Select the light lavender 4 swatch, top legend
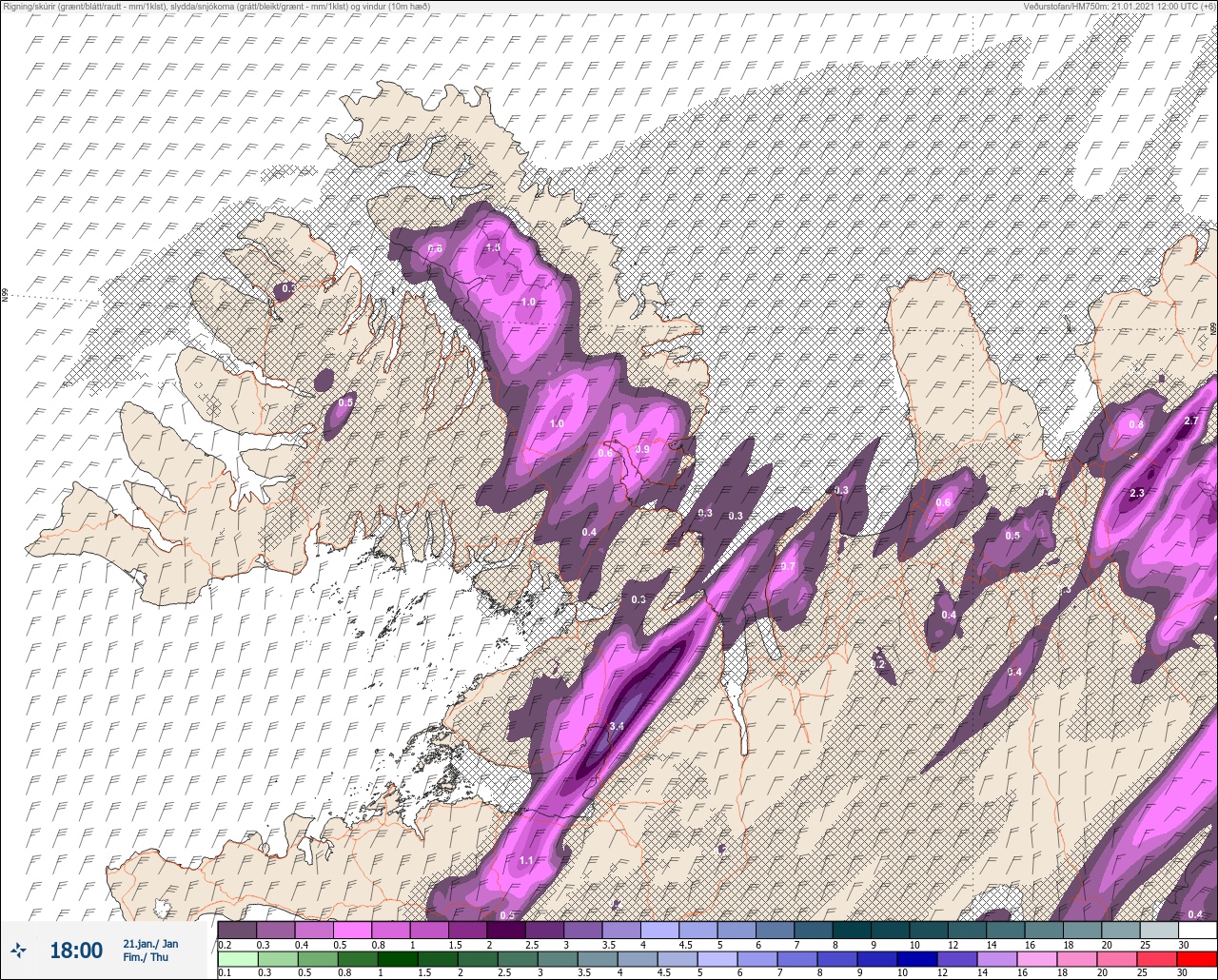 point(658,930)
